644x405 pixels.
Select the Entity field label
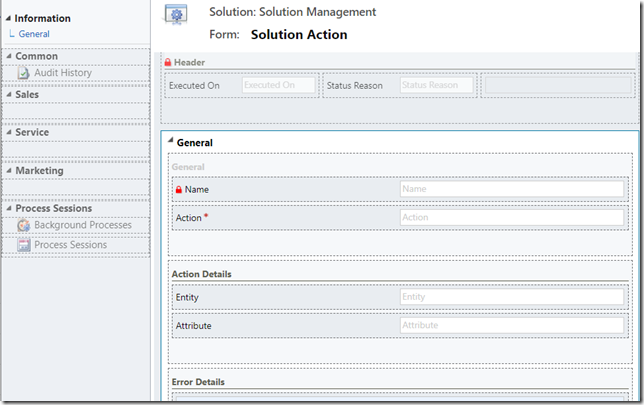point(187,297)
